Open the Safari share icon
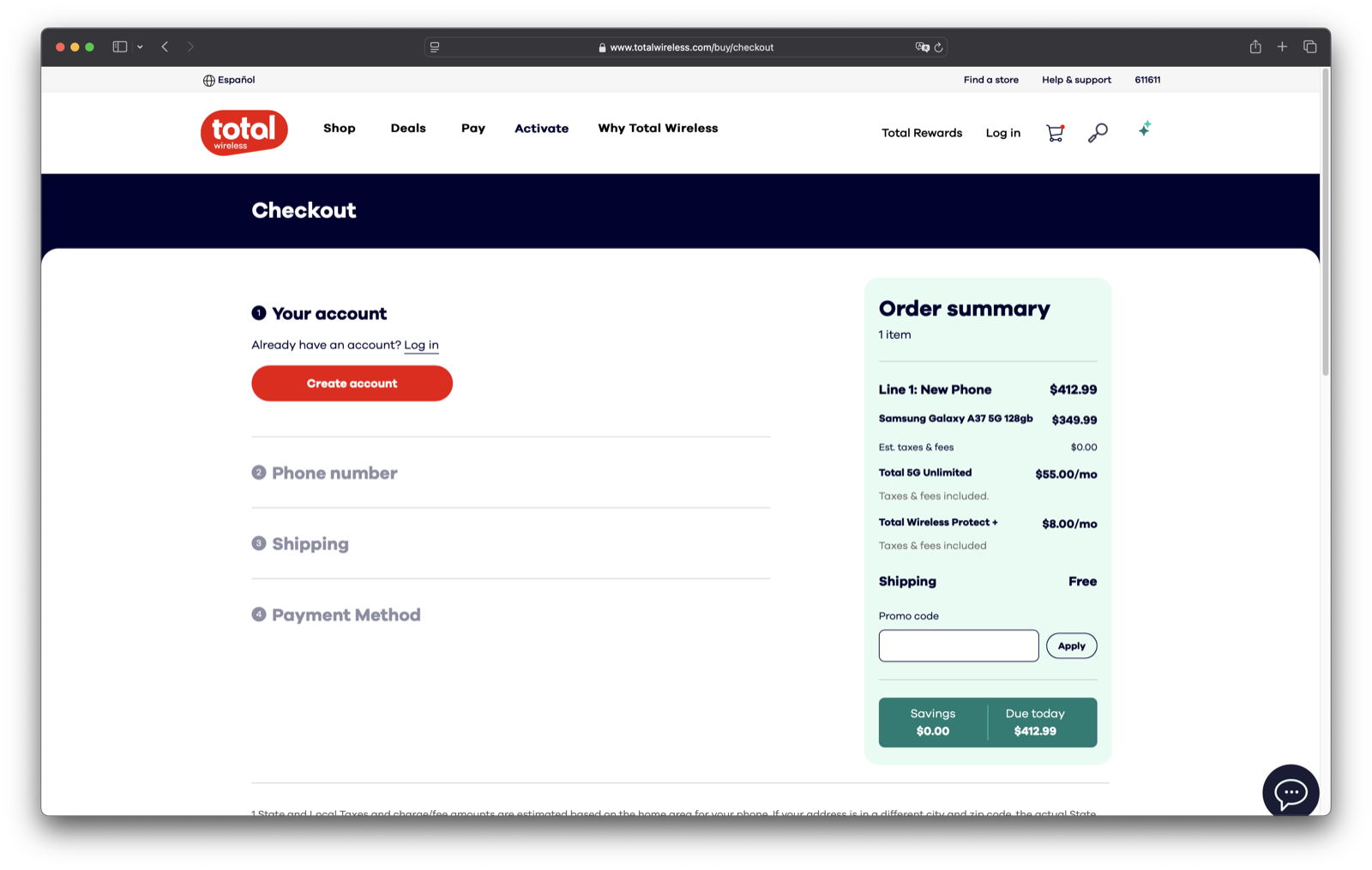Viewport: 1372px width, 870px height. pyautogui.click(x=1255, y=46)
